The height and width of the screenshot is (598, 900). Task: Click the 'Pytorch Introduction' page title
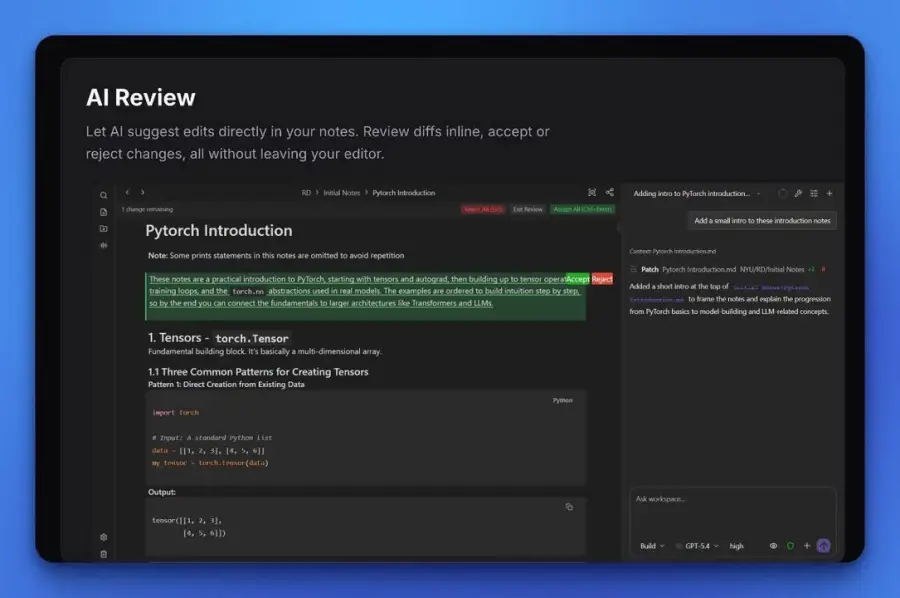click(219, 231)
